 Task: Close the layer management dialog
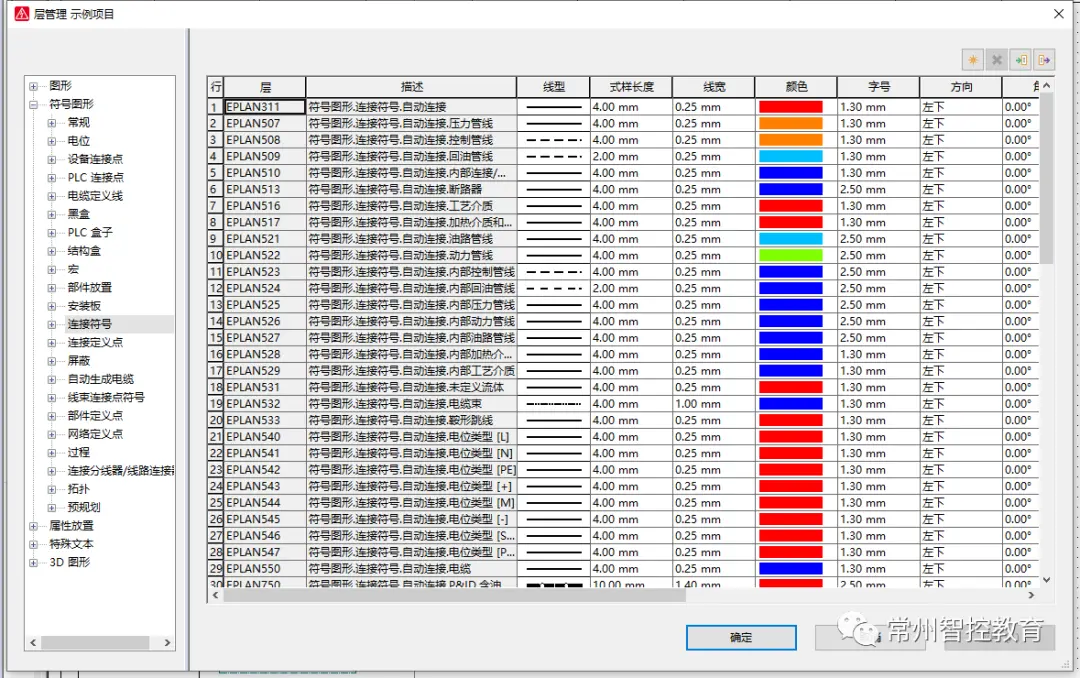point(1059,14)
